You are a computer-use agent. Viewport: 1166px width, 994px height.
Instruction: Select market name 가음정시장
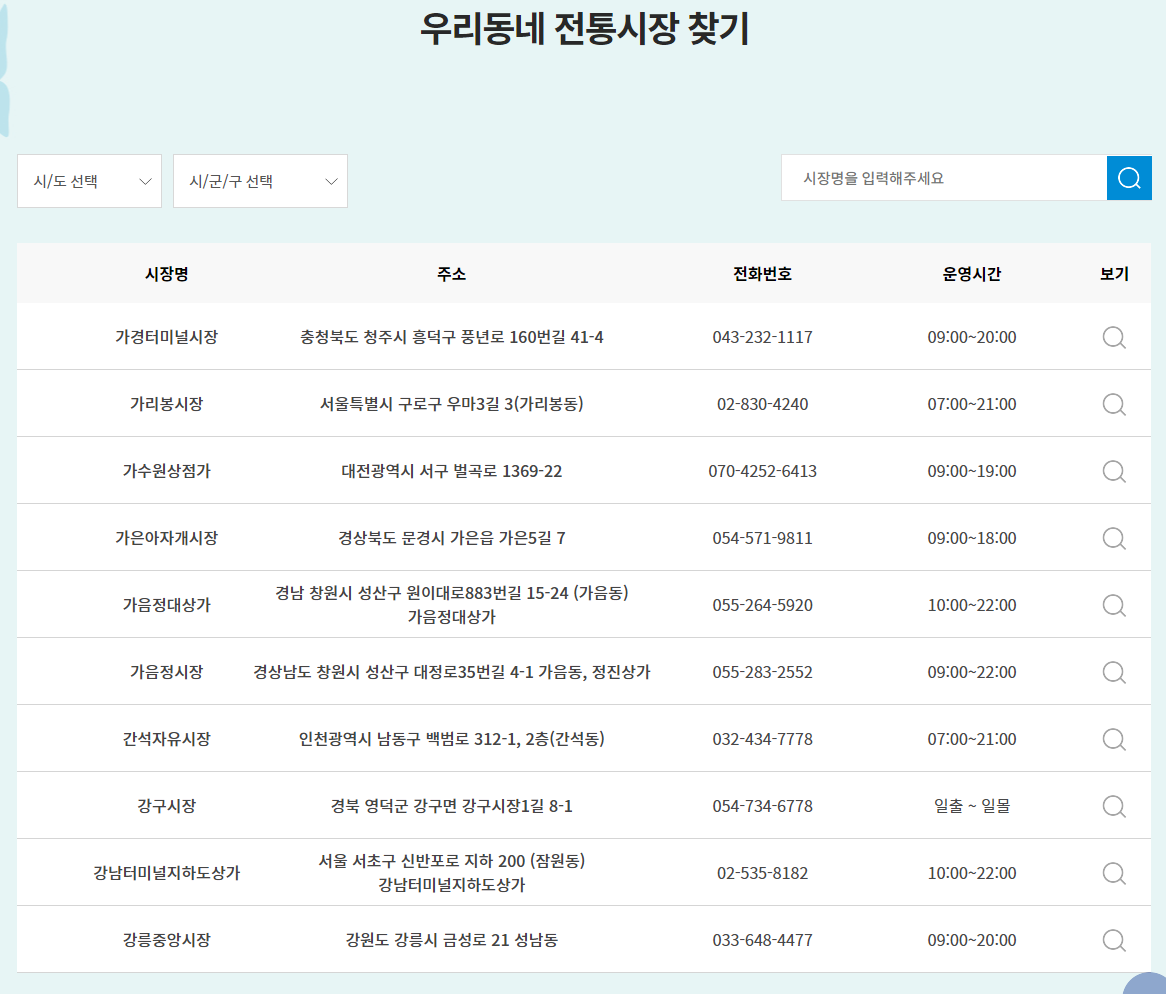167,671
